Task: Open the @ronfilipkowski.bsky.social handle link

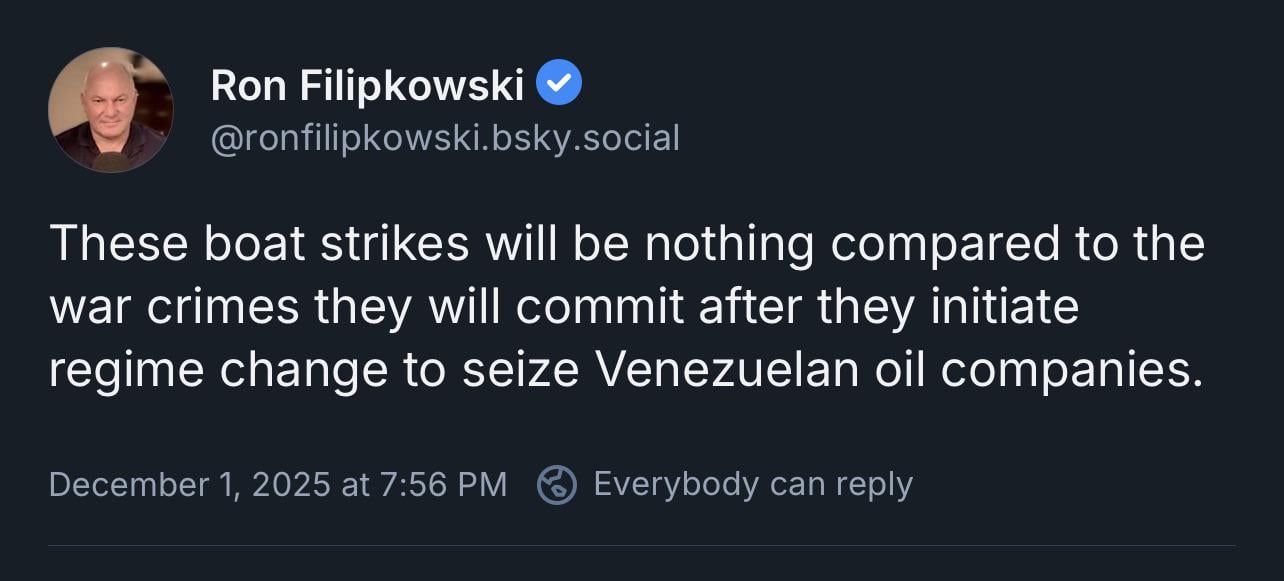Action: [x=445, y=138]
